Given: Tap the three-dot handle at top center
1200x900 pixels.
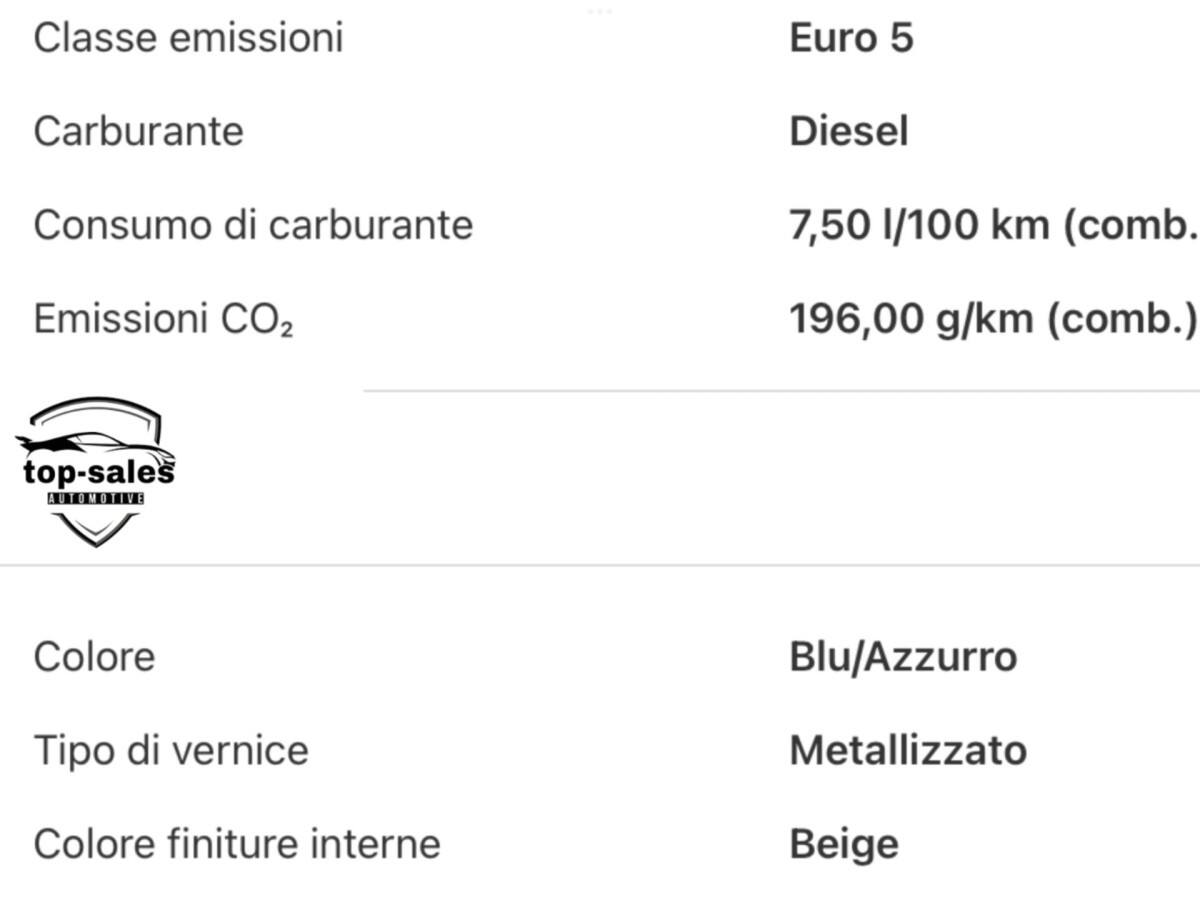Looking at the screenshot, I should pos(600,11).
